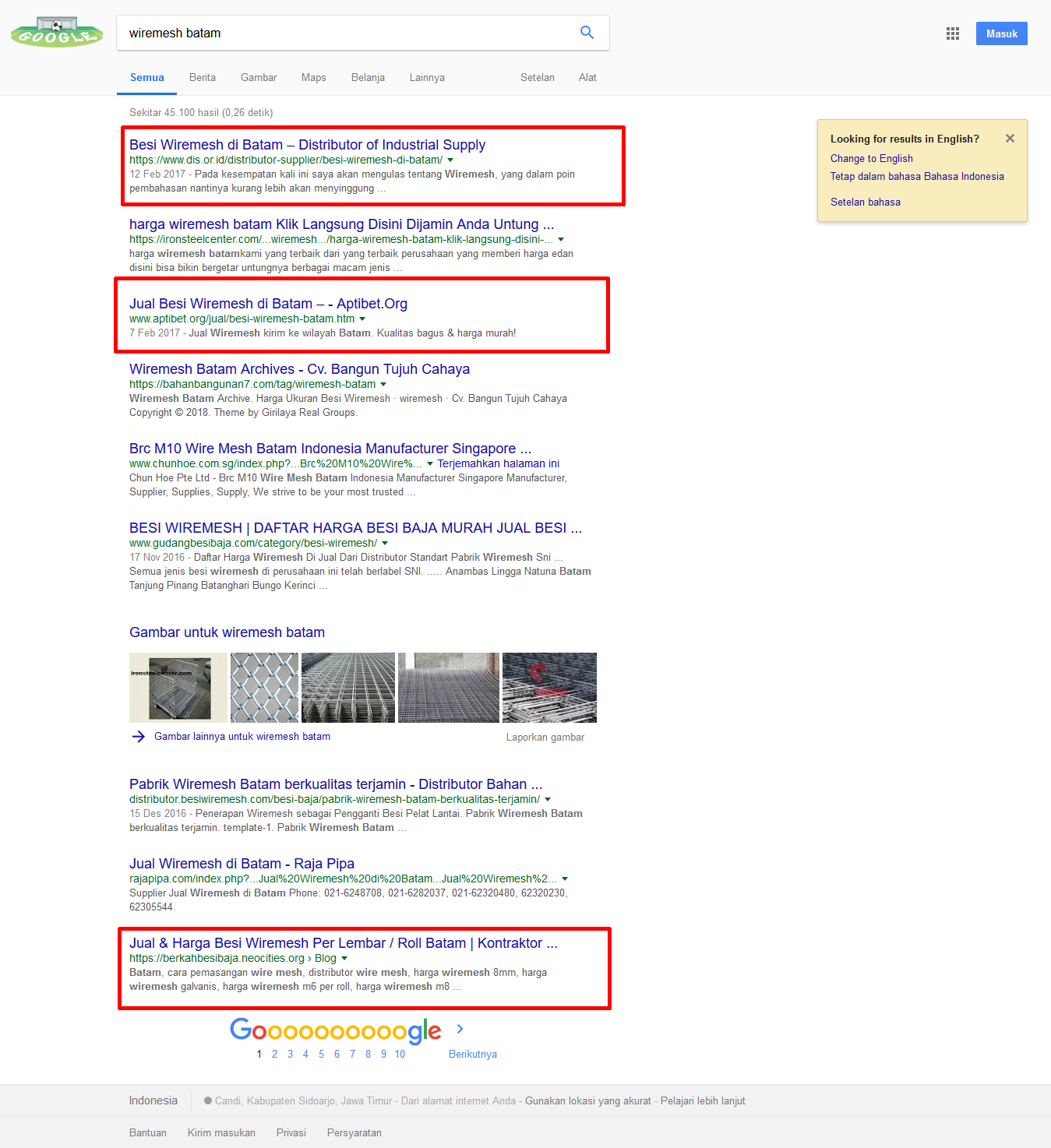The height and width of the screenshot is (1148, 1051).
Task: Open BESI WIREMESH DAFTAR HARGA result
Action: coord(355,528)
